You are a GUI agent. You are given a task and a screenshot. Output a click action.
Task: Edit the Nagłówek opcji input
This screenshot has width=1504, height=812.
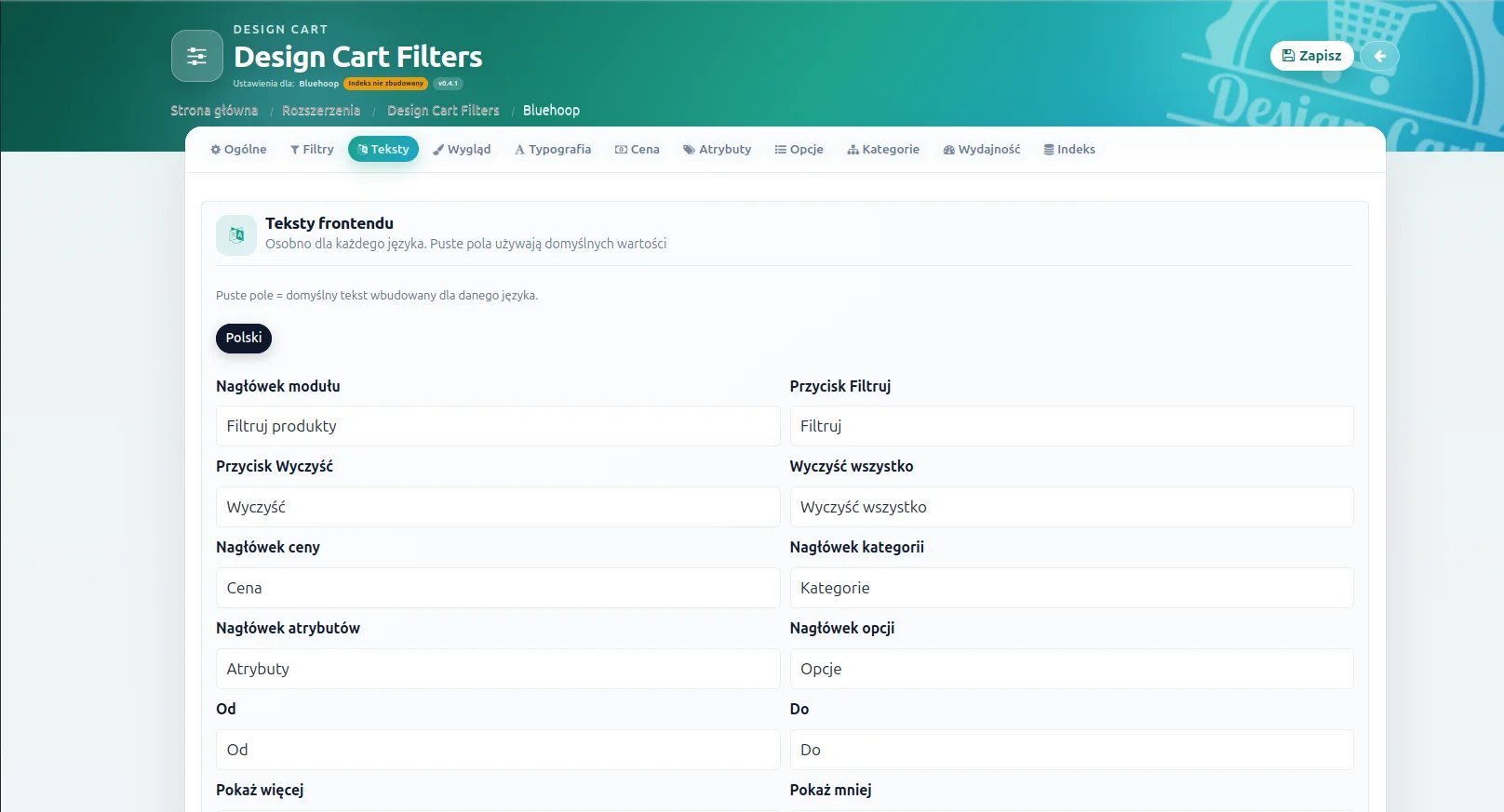[1071, 669]
